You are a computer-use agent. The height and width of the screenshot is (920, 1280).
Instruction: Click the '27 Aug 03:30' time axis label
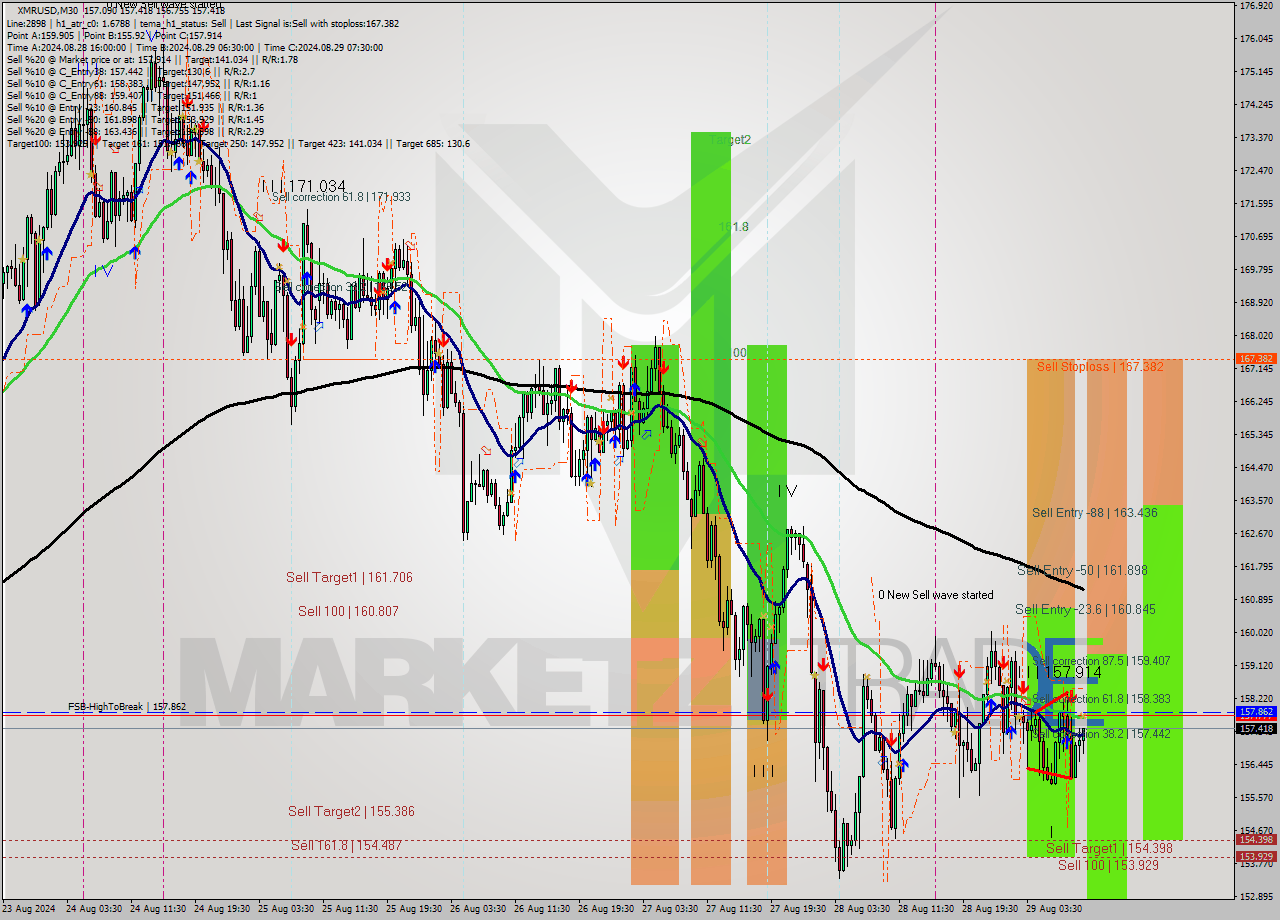click(x=671, y=909)
